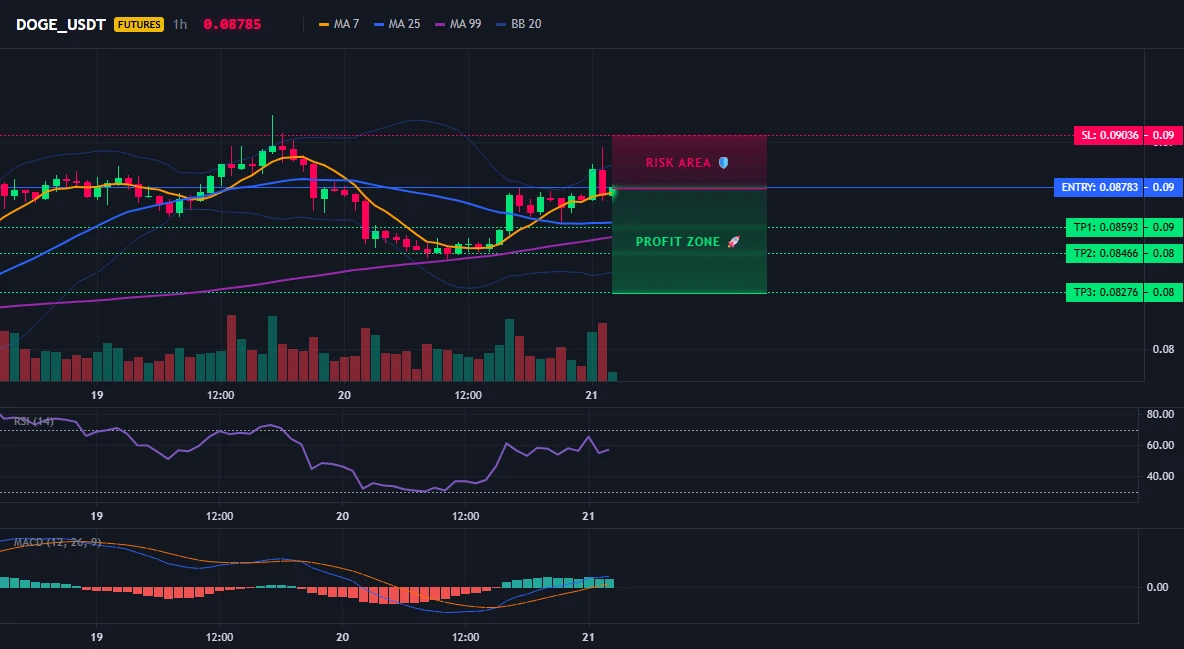Toggle the MA 7 legend entry
The image size is (1184, 649).
339,24
